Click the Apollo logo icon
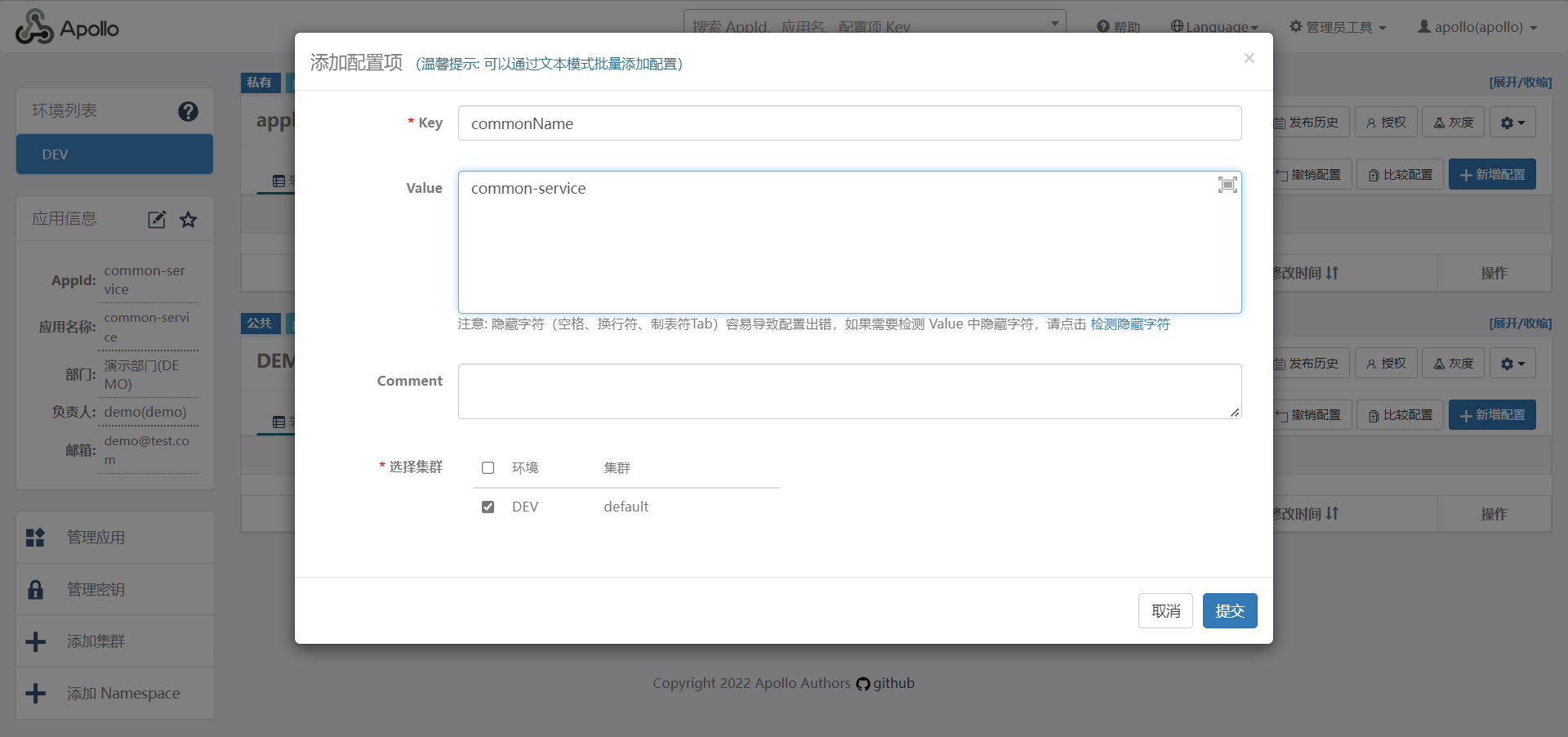Viewport: 1568px width, 737px height. 34,28
